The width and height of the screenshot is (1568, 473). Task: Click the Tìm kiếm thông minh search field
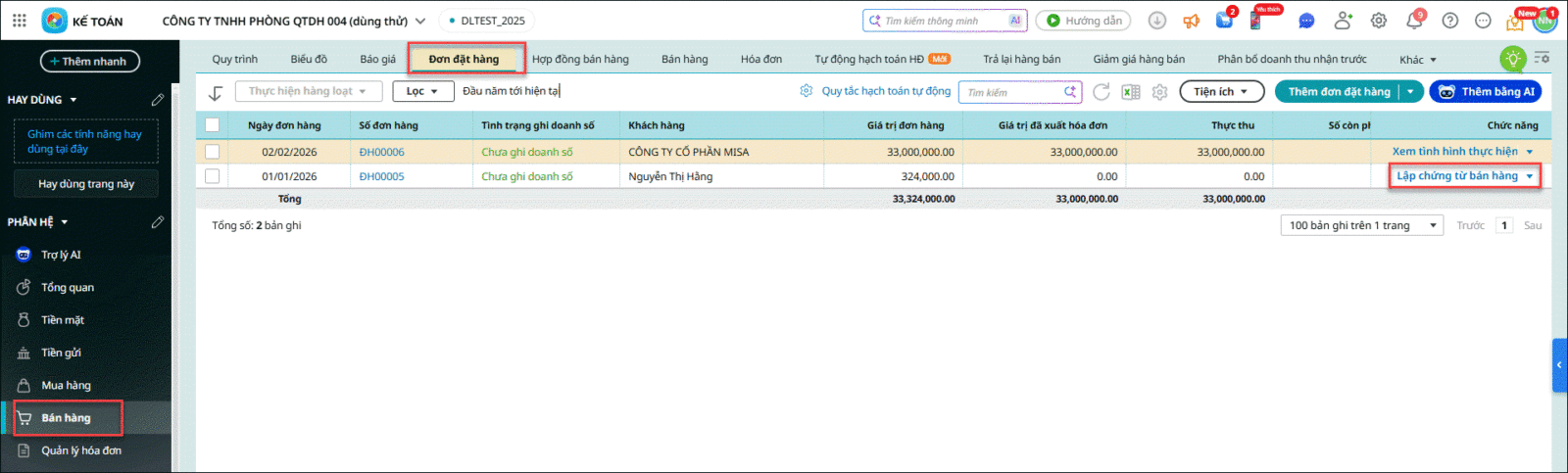click(x=938, y=21)
